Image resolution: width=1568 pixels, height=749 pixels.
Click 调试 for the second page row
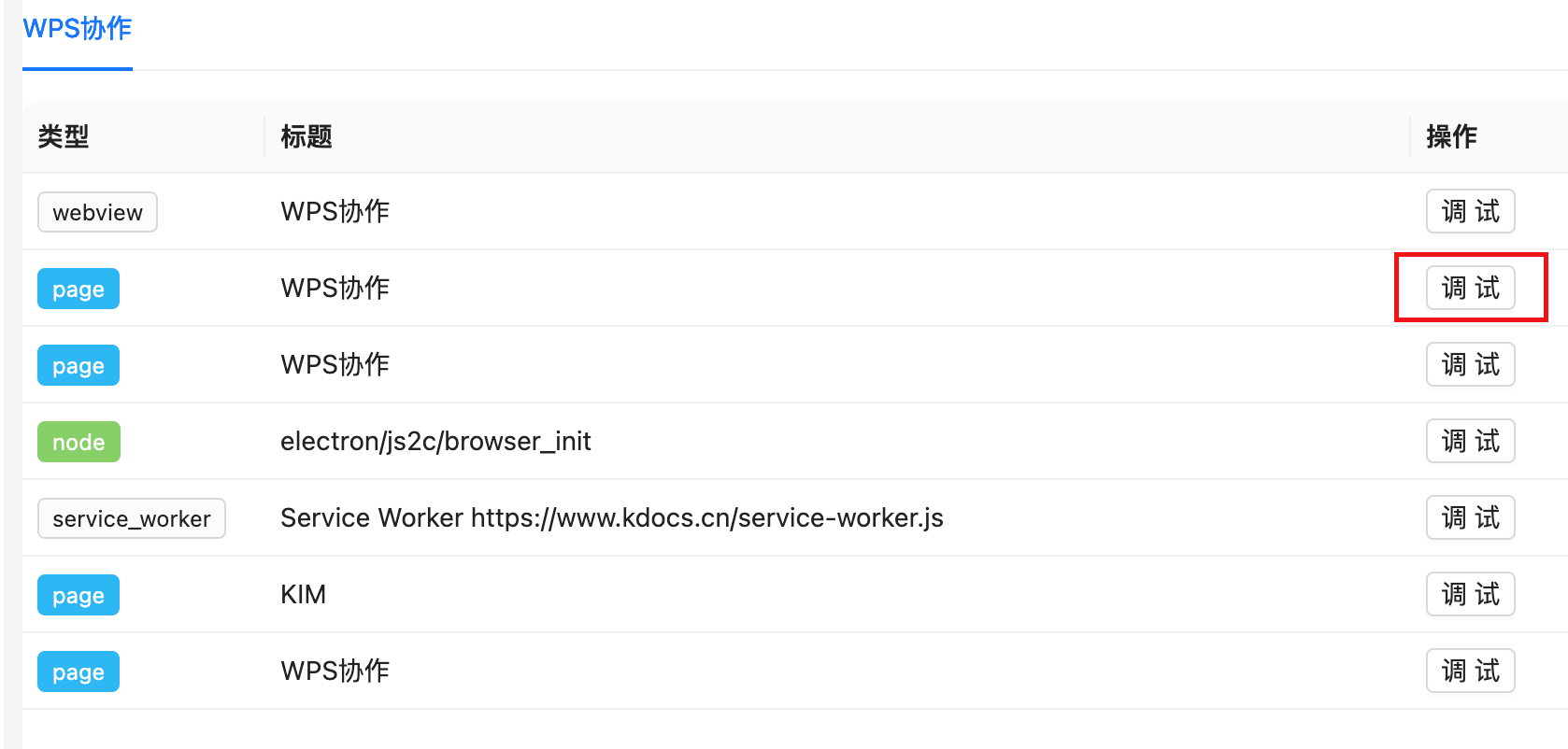click(x=1470, y=364)
